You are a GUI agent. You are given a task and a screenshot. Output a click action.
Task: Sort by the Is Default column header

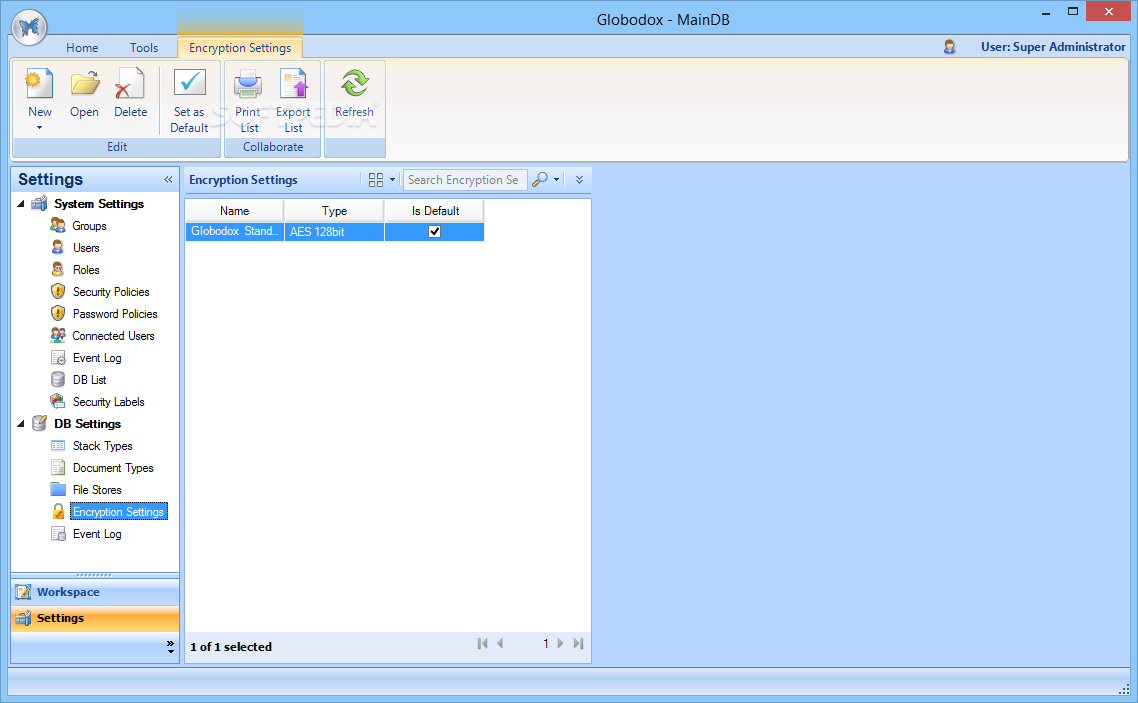[435, 211]
